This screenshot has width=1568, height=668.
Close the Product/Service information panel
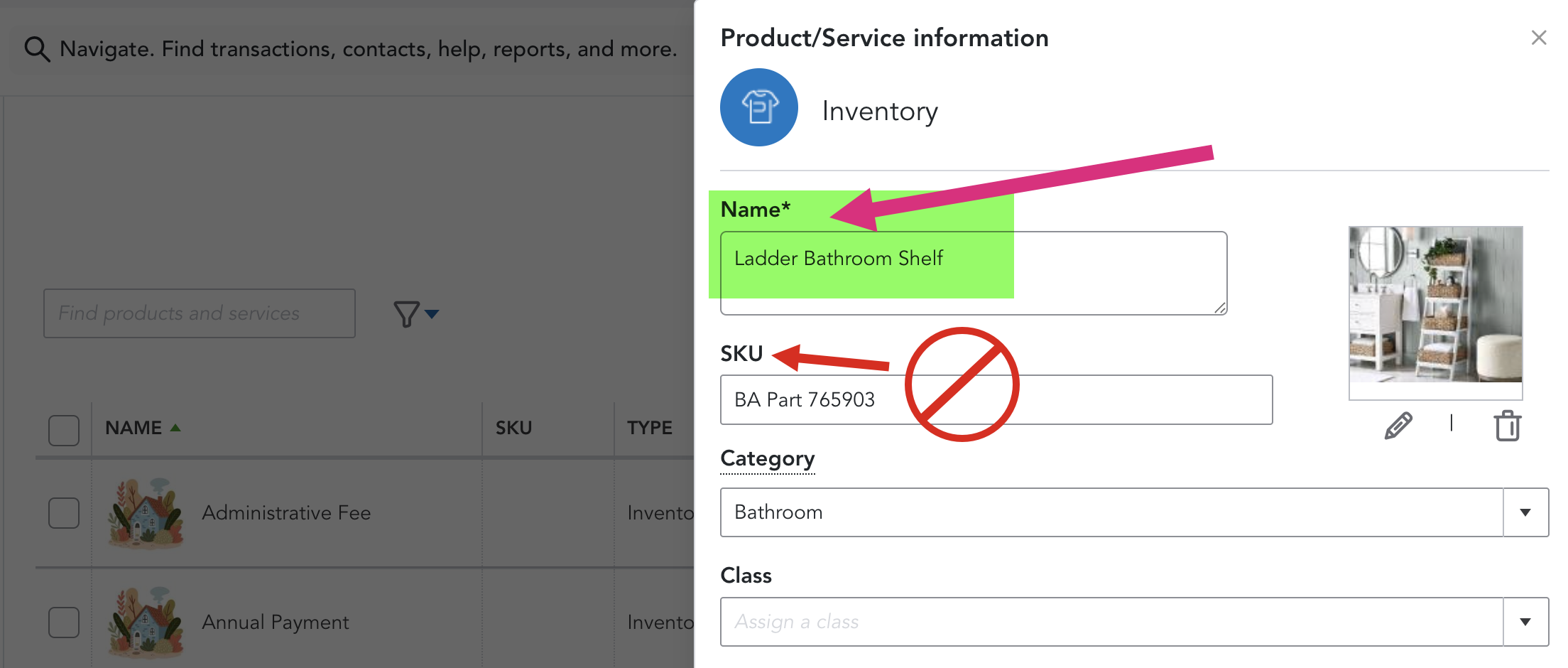tap(1539, 38)
